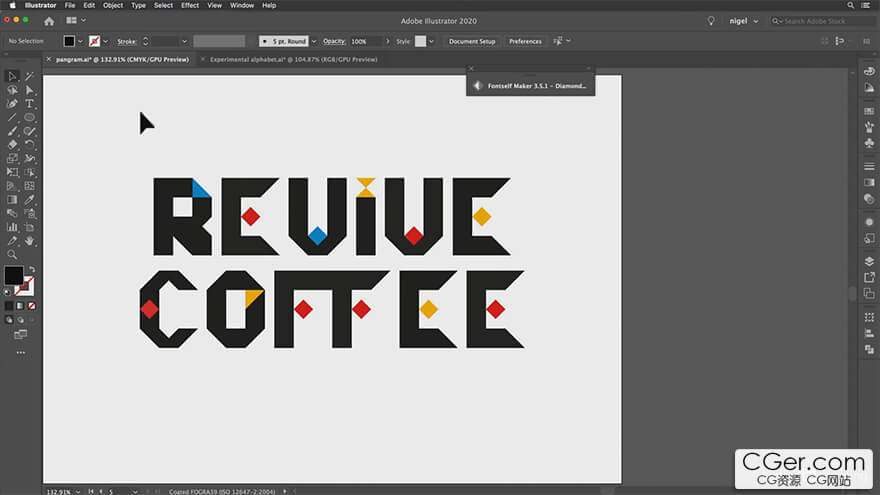
Task: Open the Discover lightbulb icon
Action: 711,21
